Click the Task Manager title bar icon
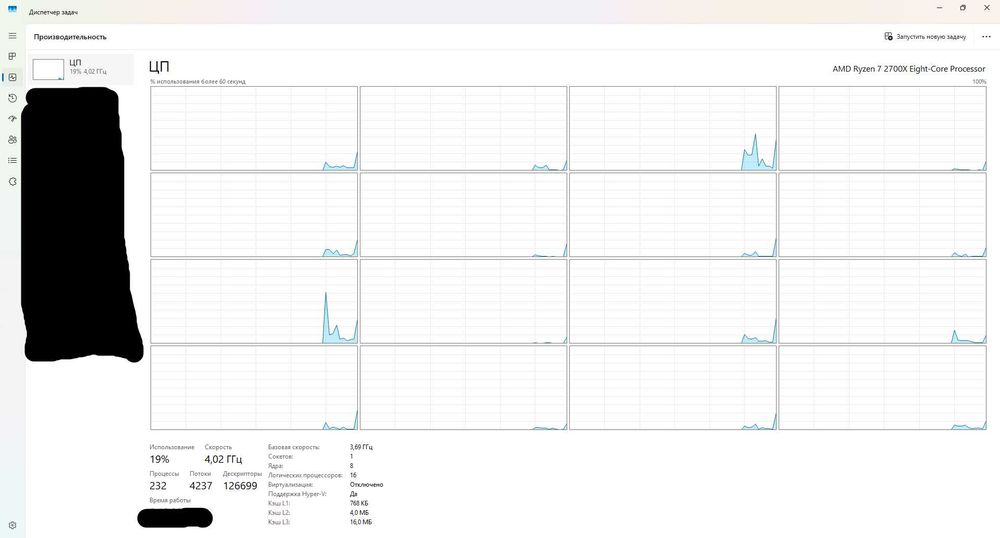Viewport: 1000px width, 538px height. 12,10
